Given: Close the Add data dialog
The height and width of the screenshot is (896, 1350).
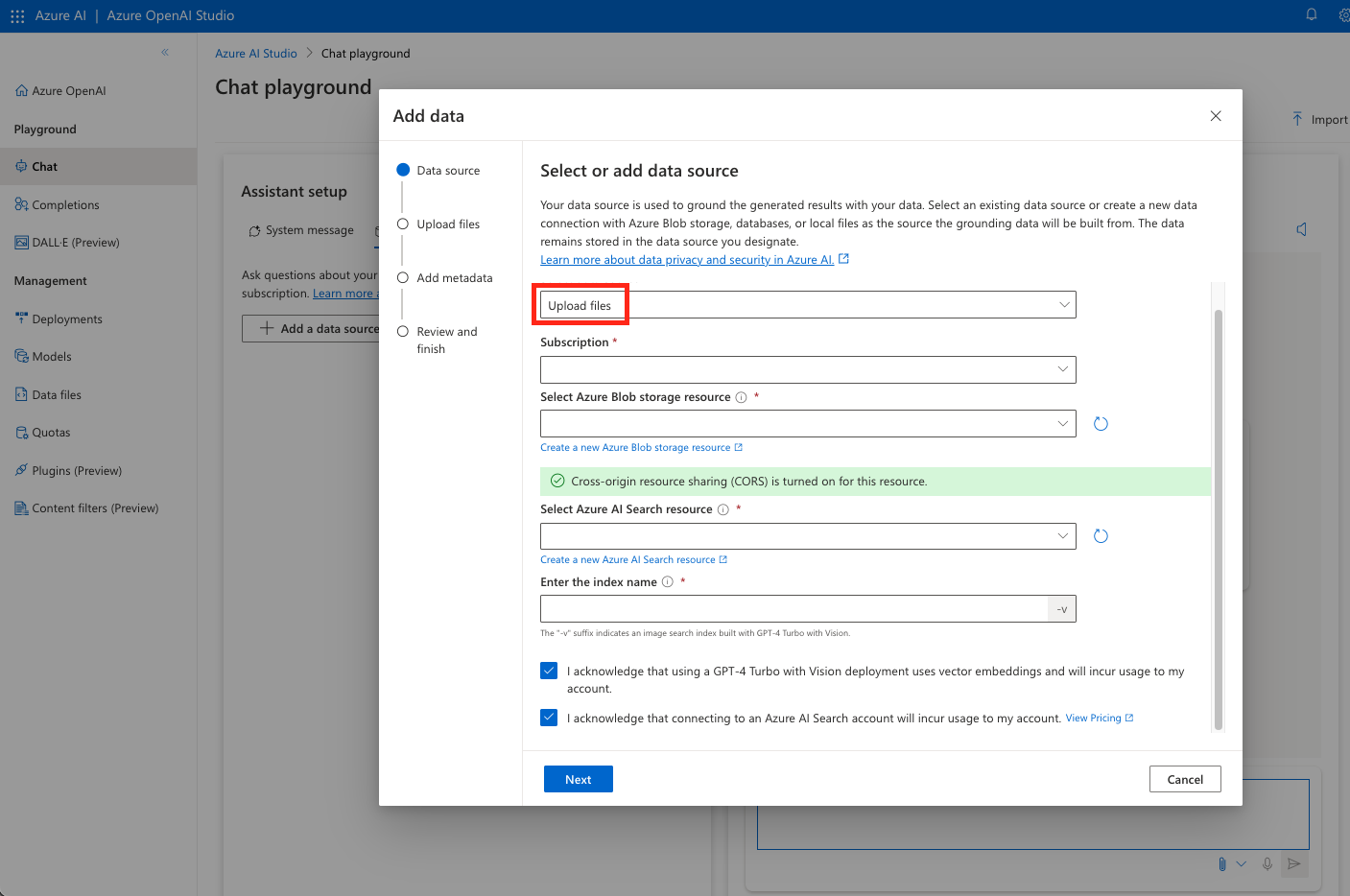Looking at the screenshot, I should click(x=1216, y=116).
